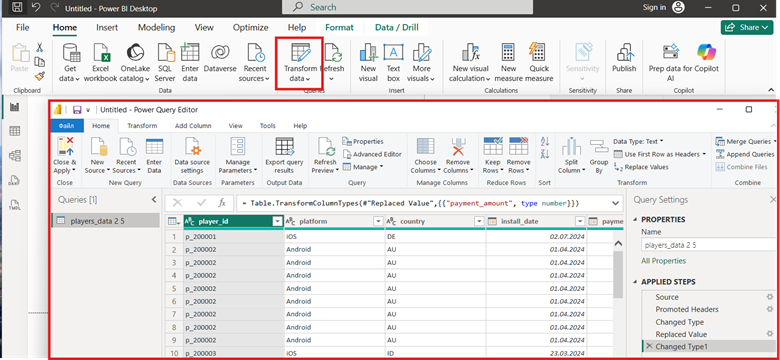Click the Search box in title bar
Viewport: 780px width, 360px height.
click(x=407, y=7)
